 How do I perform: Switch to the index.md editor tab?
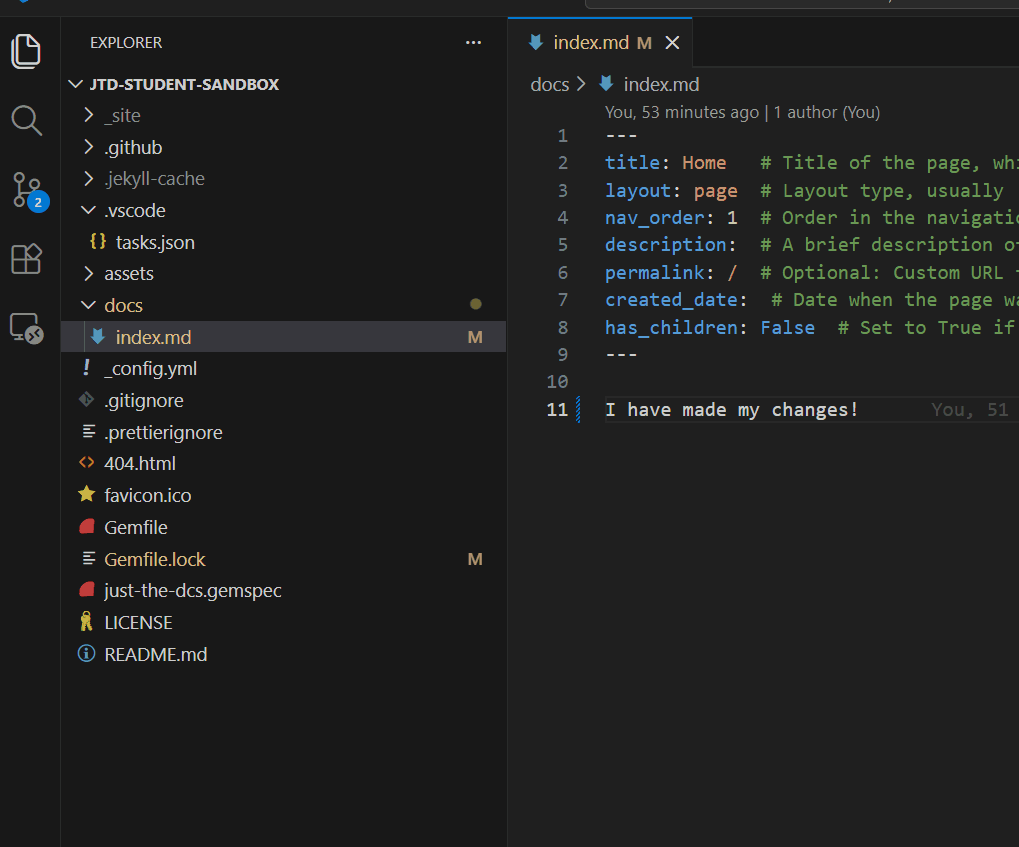tap(590, 43)
